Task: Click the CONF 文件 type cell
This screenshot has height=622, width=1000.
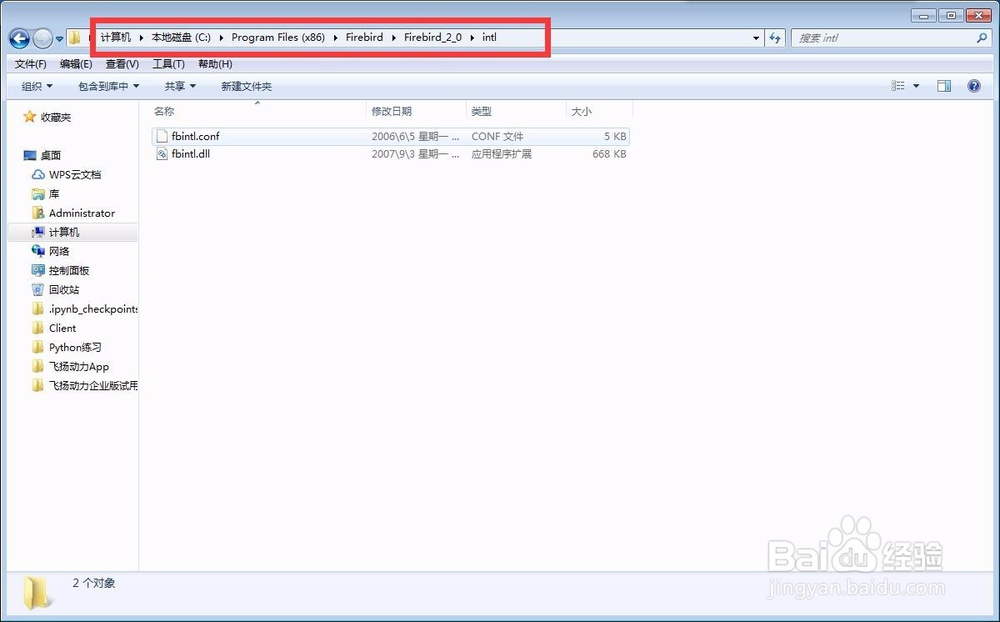Action: pyautogui.click(x=497, y=137)
